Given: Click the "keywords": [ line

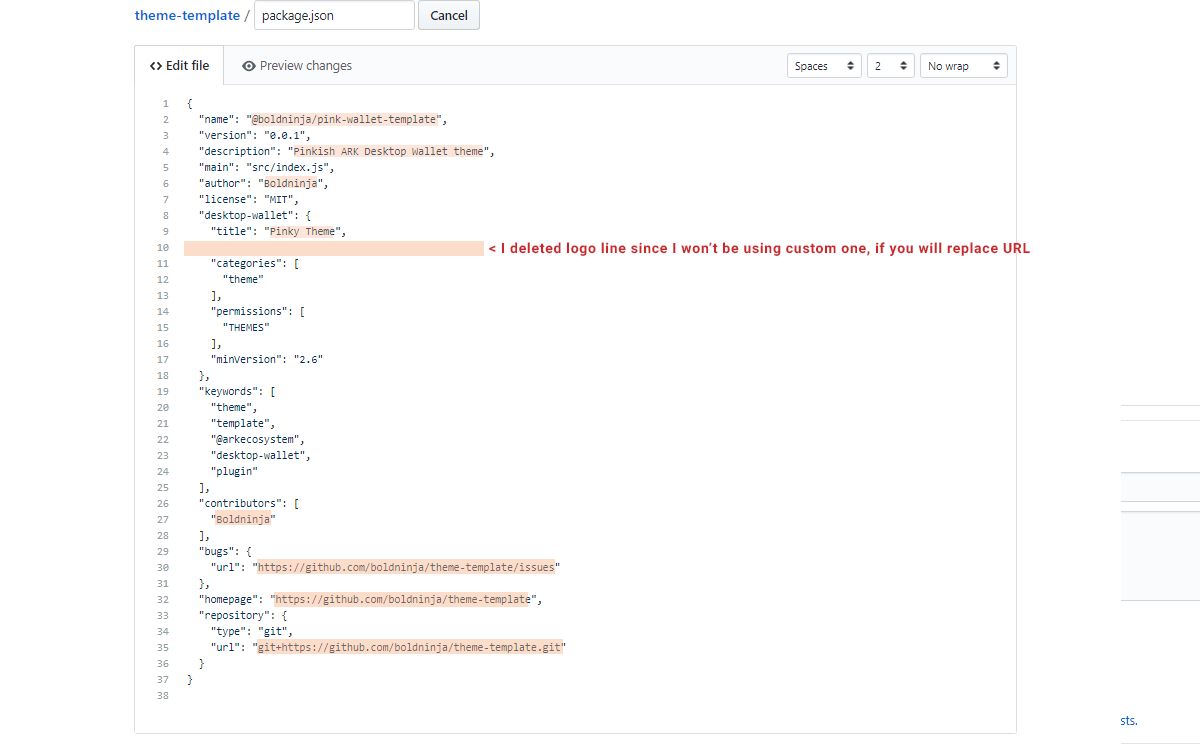Looking at the screenshot, I should coord(236,391).
